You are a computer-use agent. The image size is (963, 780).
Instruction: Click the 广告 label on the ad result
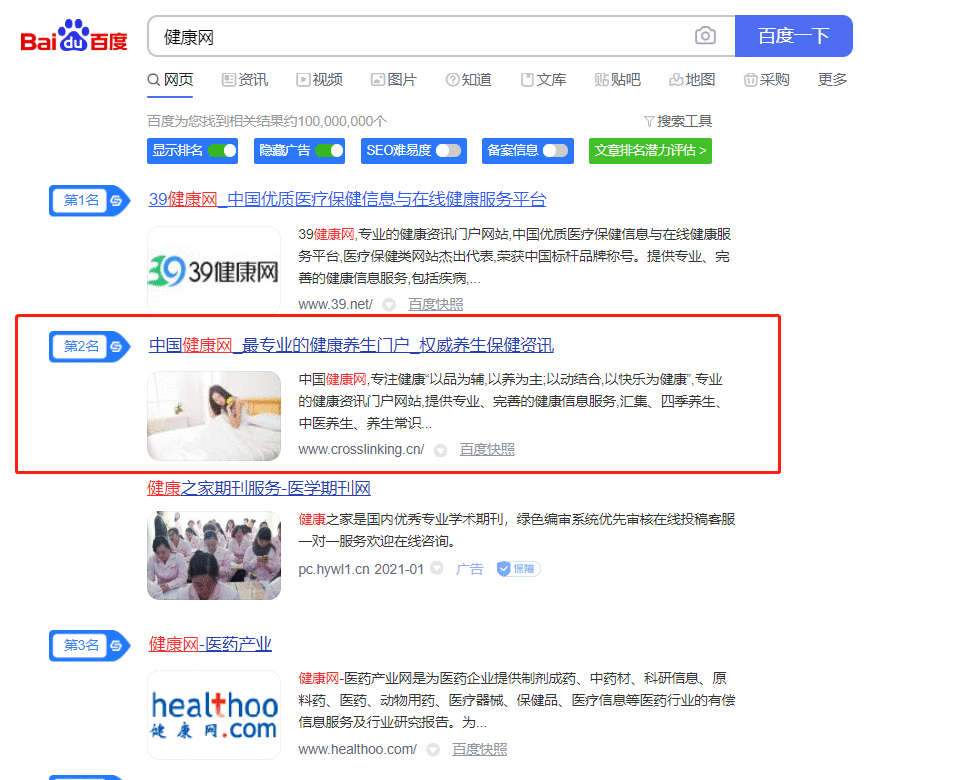470,569
